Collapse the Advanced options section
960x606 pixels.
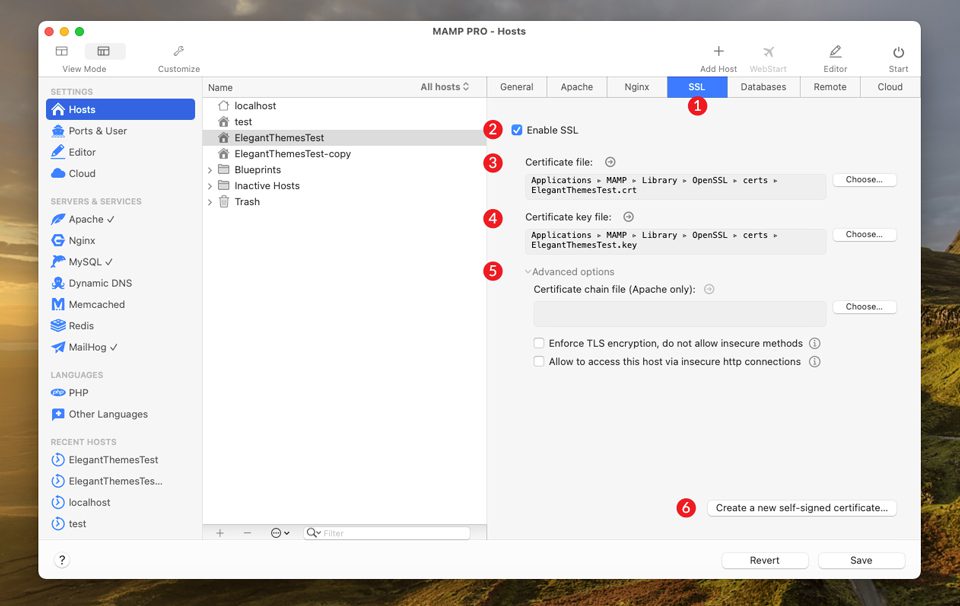tap(526, 271)
